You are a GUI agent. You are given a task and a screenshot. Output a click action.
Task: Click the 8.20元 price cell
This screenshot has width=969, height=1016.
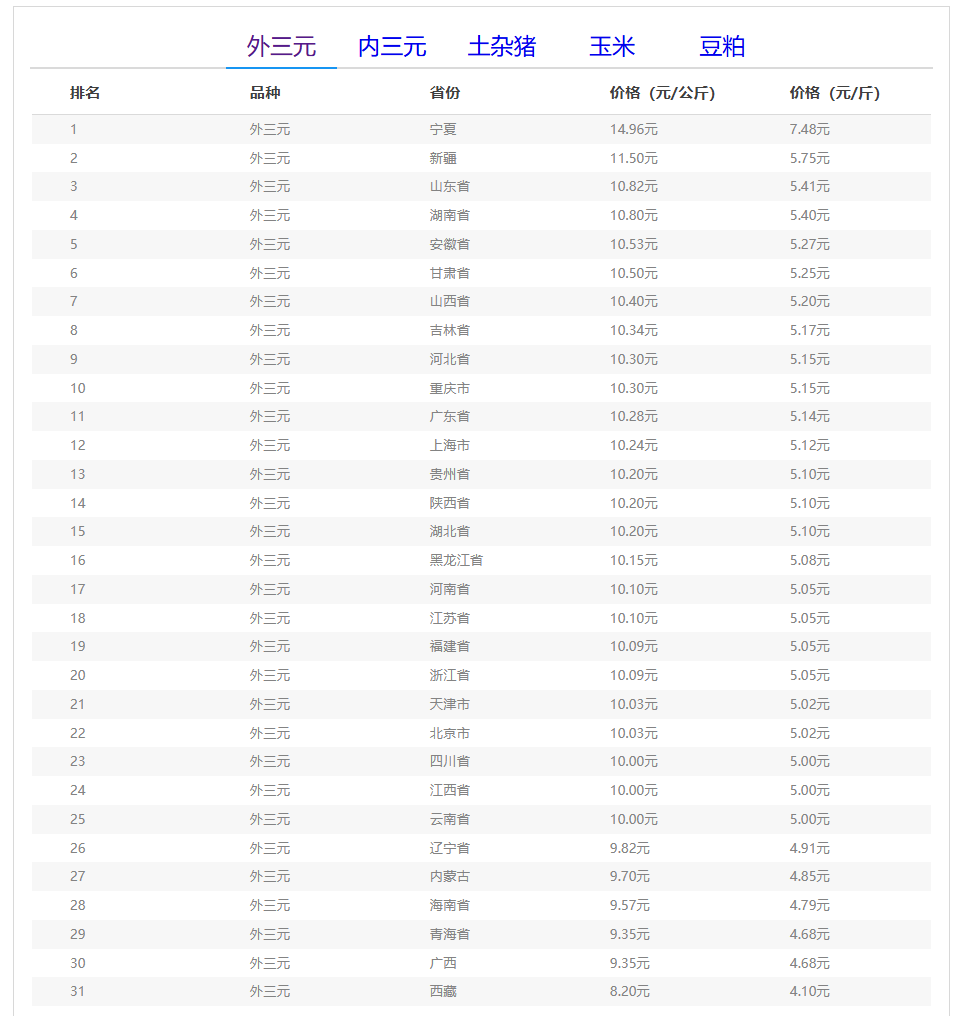pos(630,992)
